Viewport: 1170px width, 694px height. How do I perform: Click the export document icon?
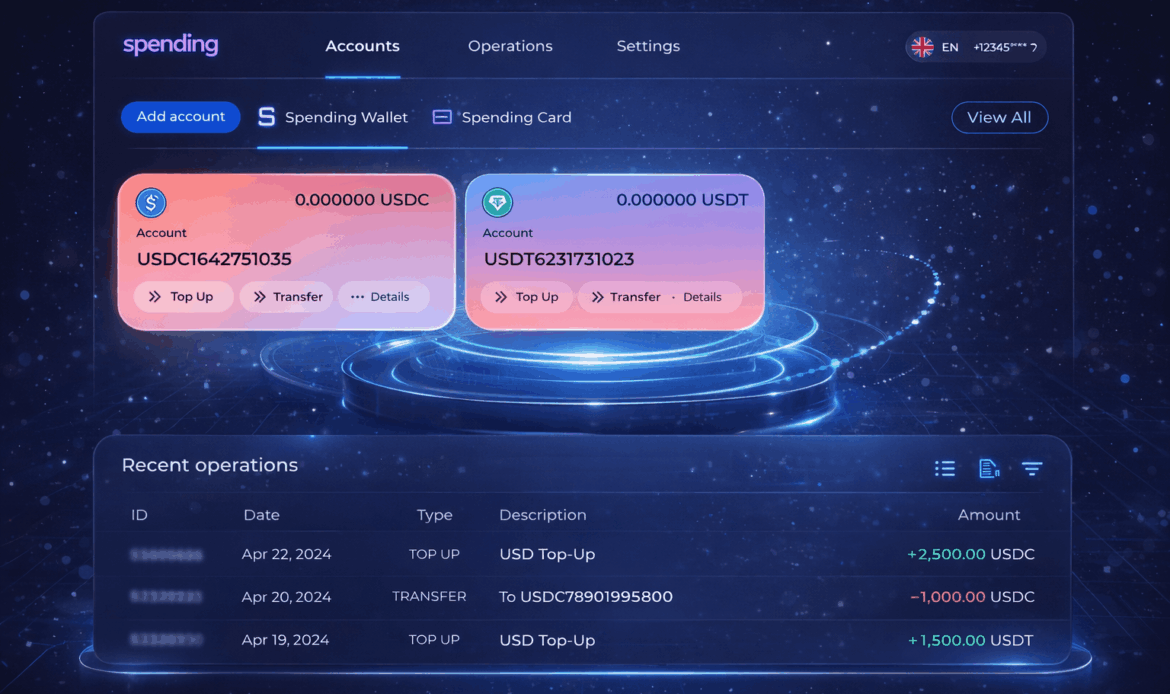(x=988, y=468)
